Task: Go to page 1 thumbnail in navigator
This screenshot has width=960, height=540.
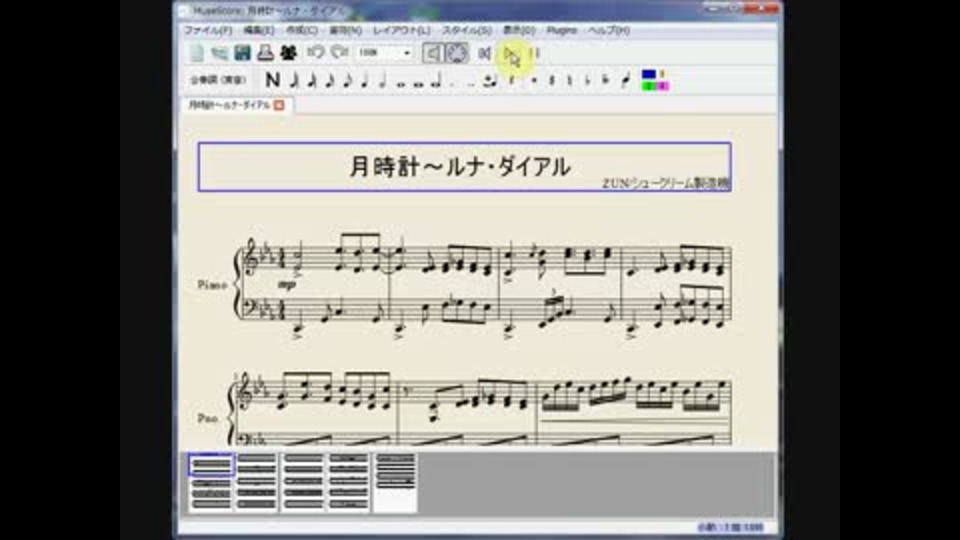Action: [211, 482]
